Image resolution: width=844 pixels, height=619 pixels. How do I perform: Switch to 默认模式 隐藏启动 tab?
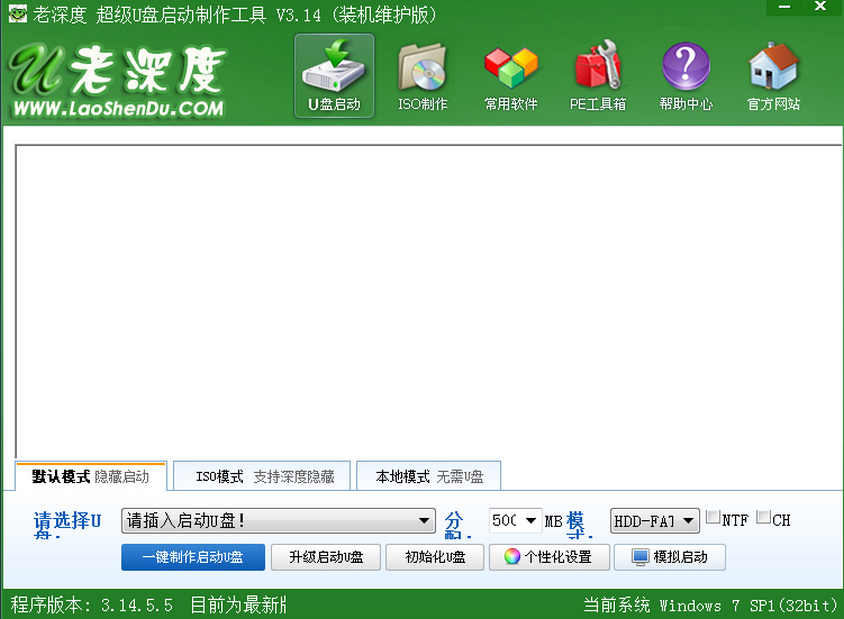click(x=90, y=476)
